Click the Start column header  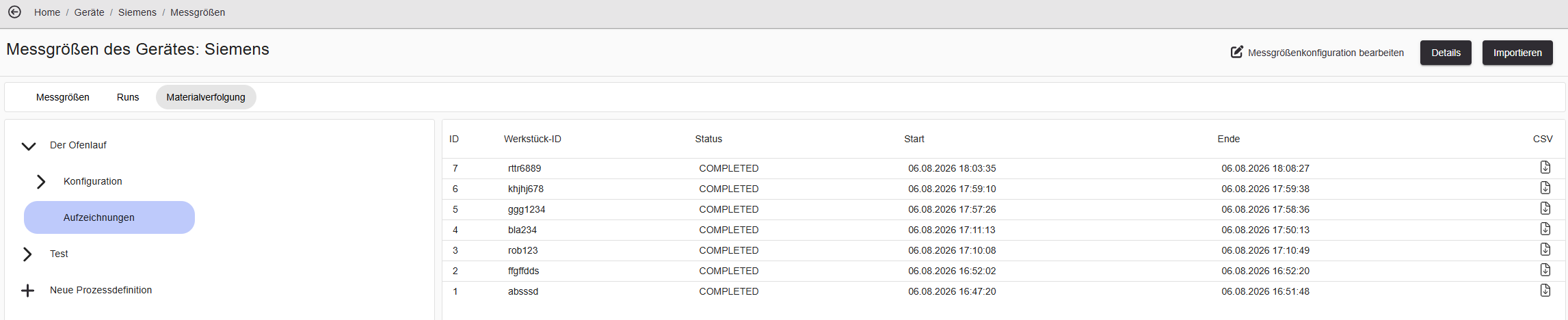(914, 139)
